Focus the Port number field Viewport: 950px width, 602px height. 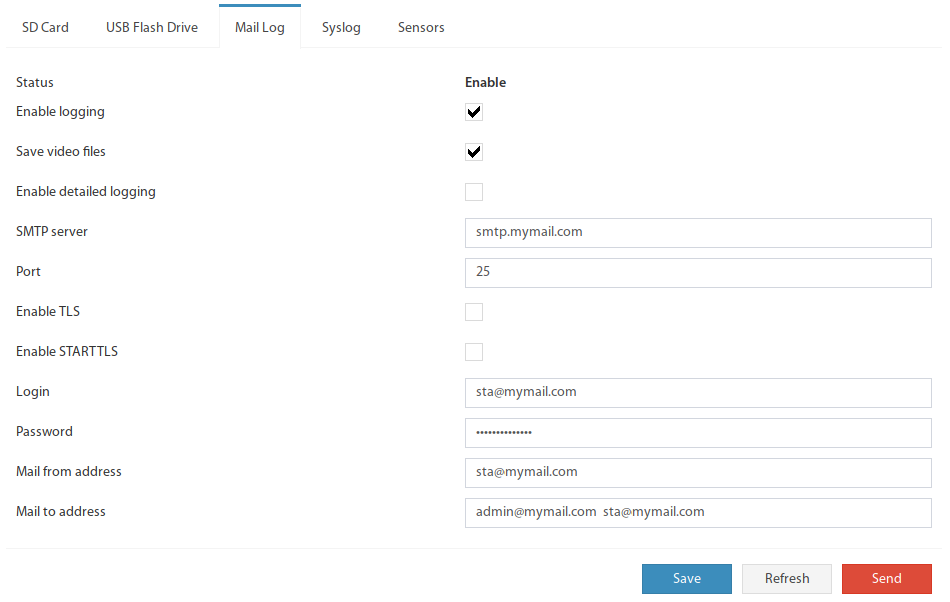click(x=698, y=273)
